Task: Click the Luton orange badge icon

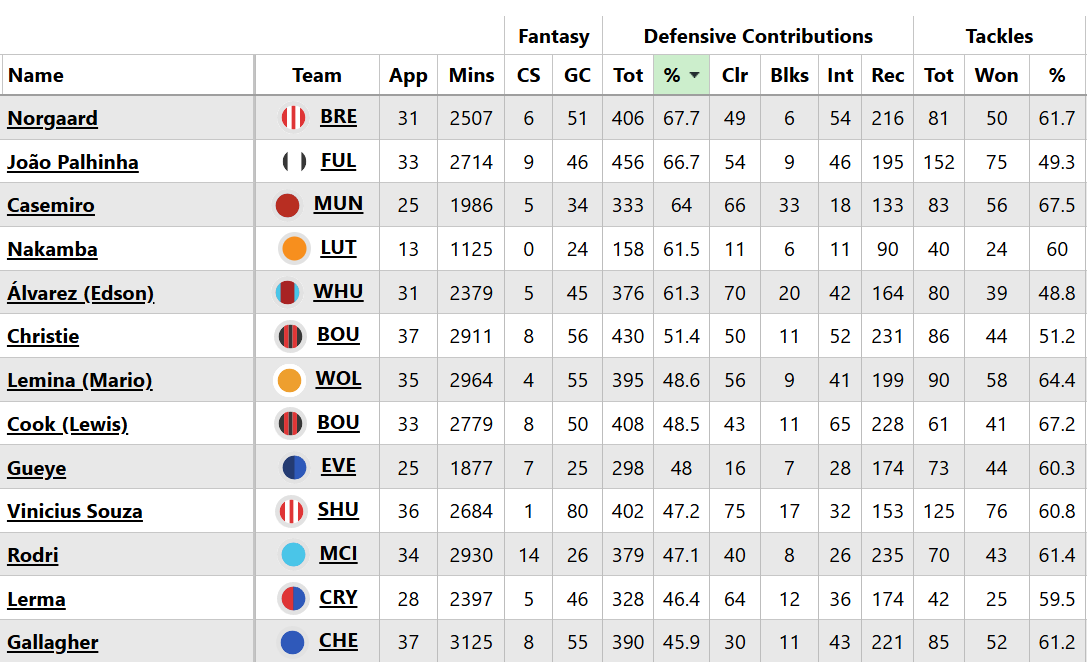Action: click(x=294, y=249)
